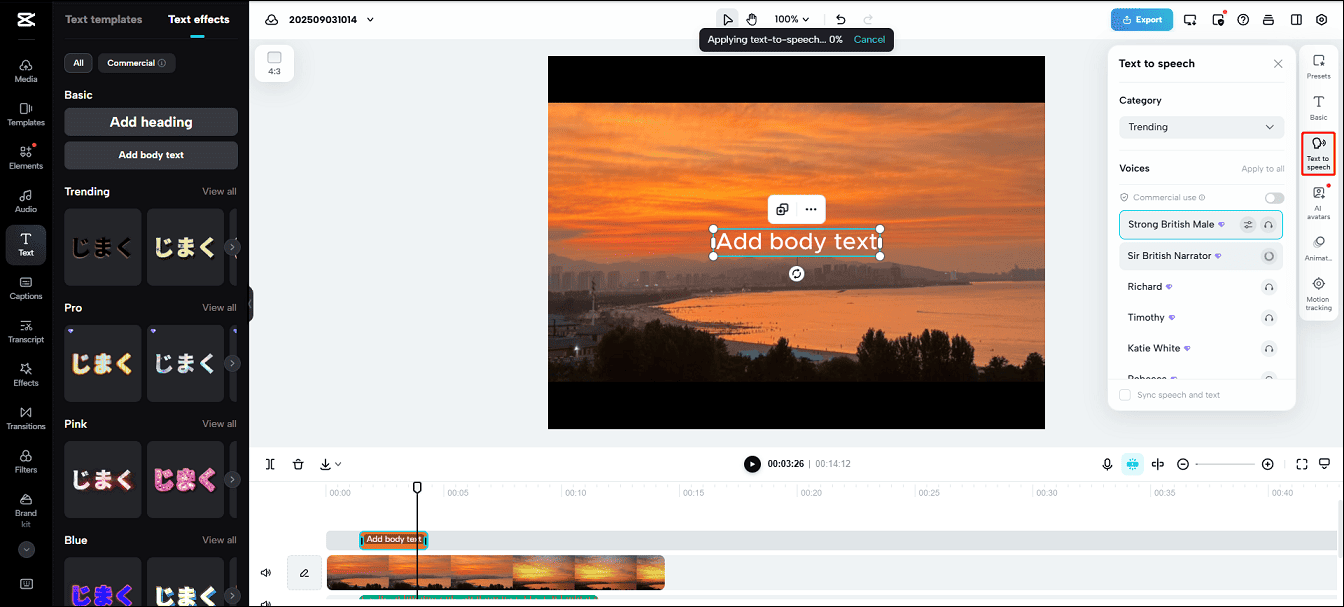The image size is (1344, 607).
Task: Open the three-dot menu above text box
Action: (x=811, y=210)
